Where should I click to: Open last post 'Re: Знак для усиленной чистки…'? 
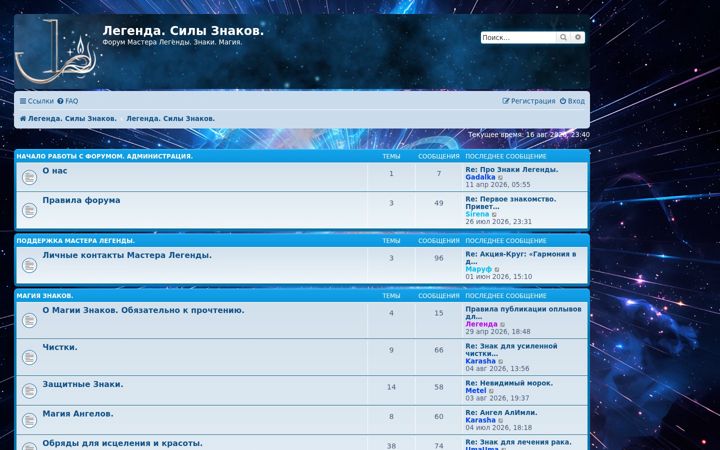[x=511, y=349]
